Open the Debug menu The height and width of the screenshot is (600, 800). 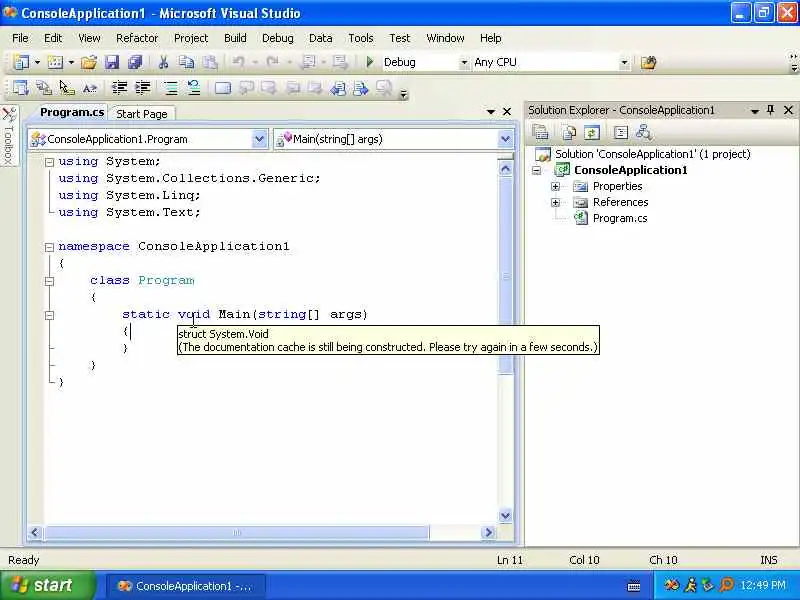(278, 38)
